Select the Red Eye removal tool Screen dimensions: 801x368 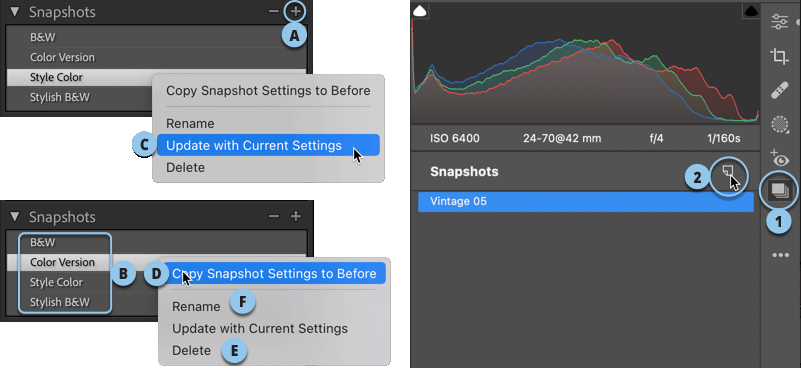click(780, 159)
